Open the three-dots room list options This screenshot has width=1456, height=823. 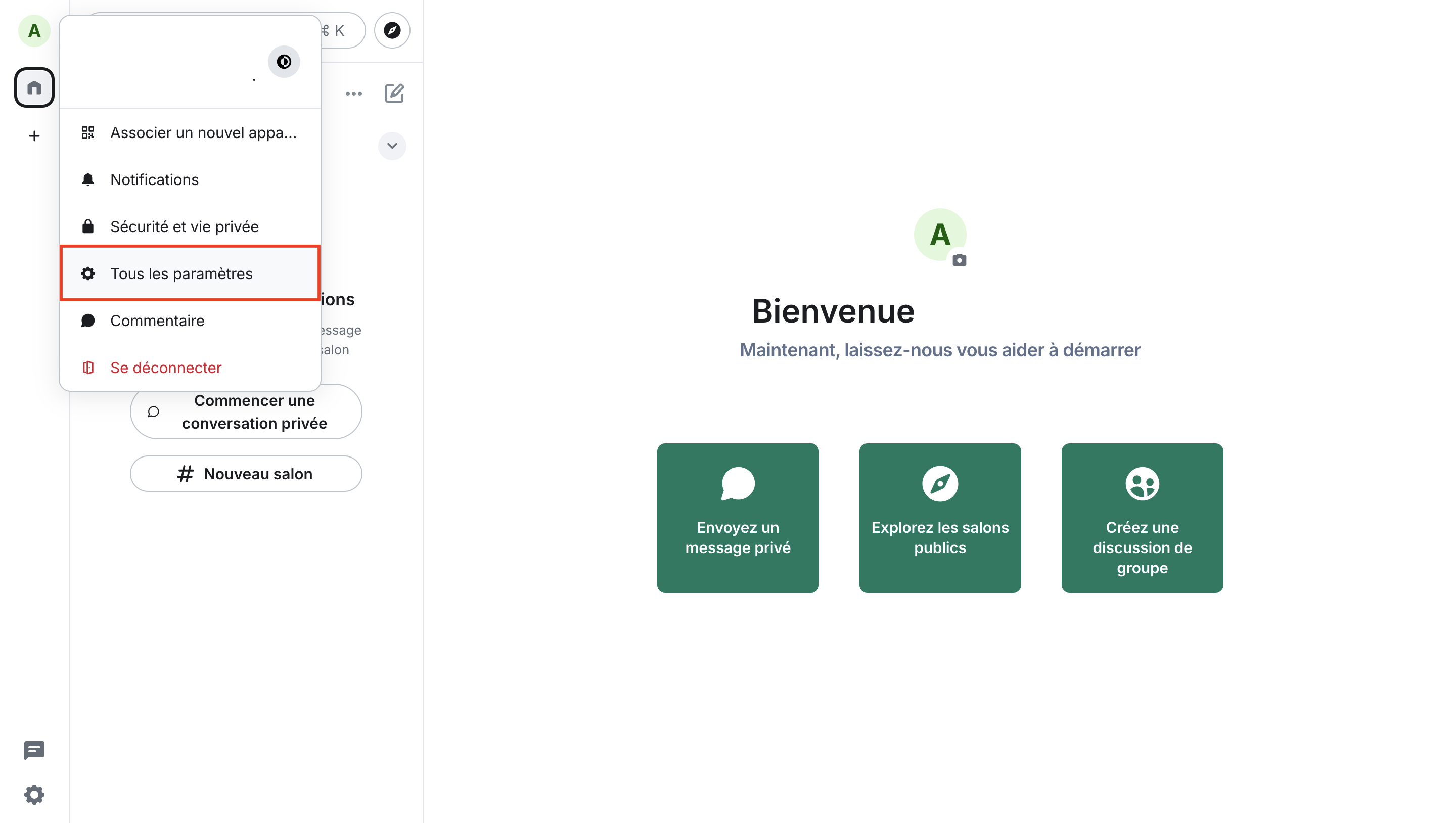click(354, 93)
